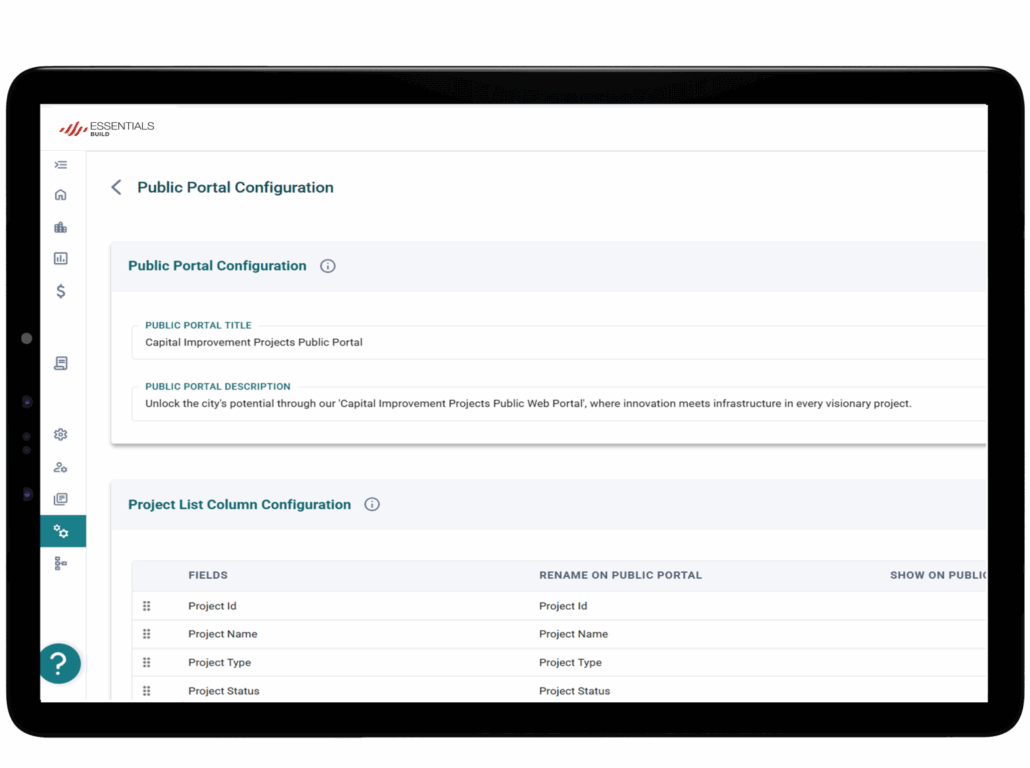Click the drag handle for Project Id row
Image resolution: width=1030 pixels, height=768 pixels.
[147, 606]
